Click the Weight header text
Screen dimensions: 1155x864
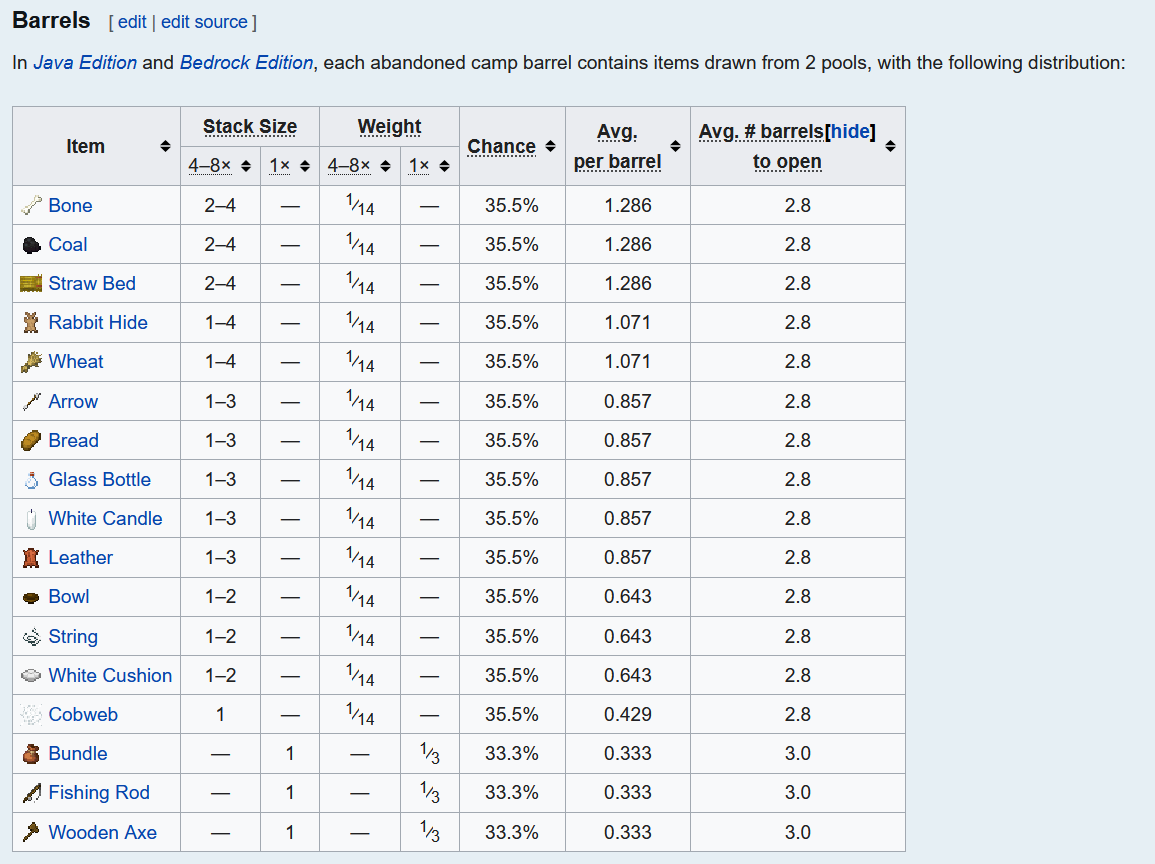click(390, 127)
